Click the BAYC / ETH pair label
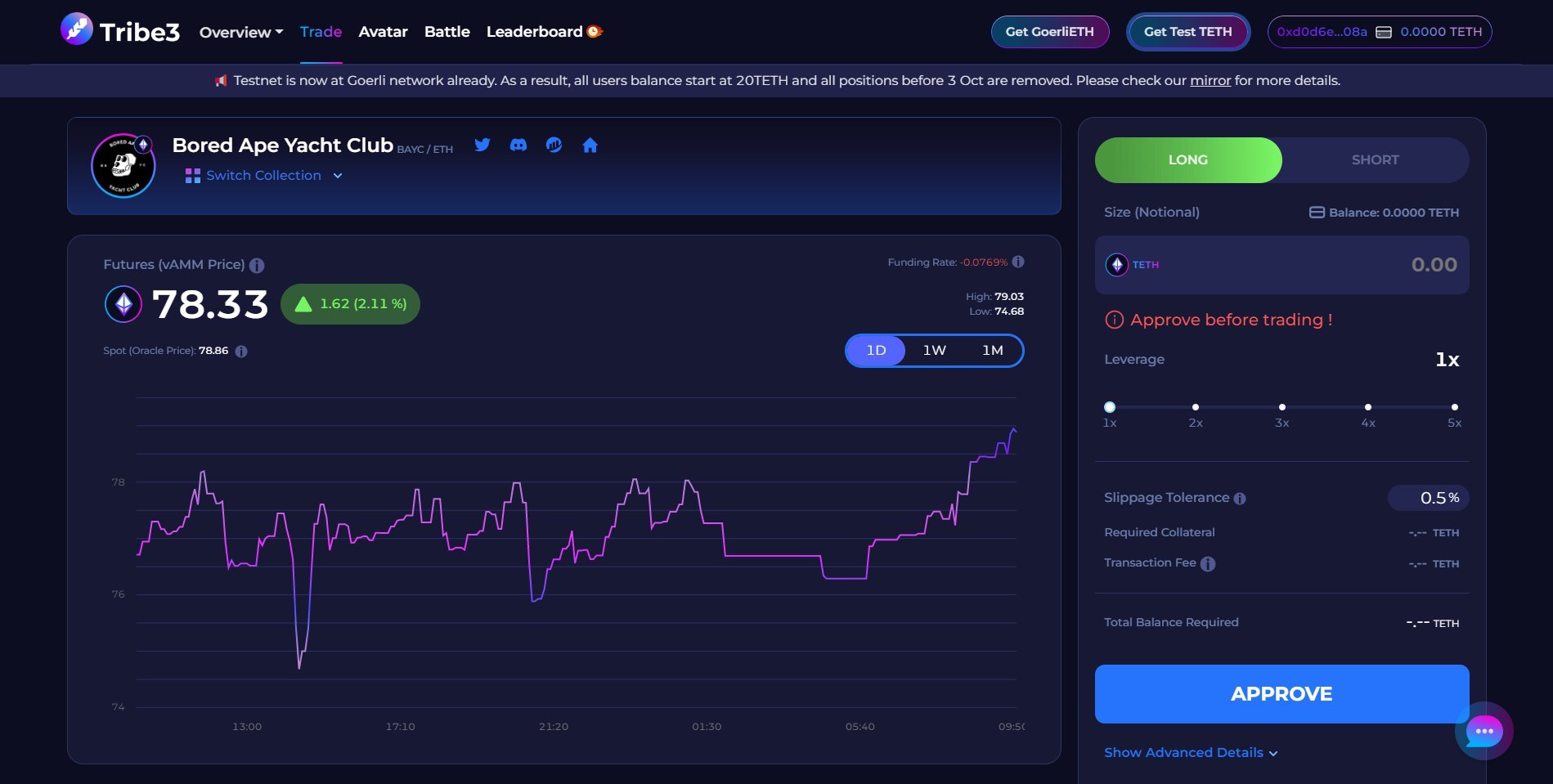This screenshot has height=784, width=1553. pos(425,150)
